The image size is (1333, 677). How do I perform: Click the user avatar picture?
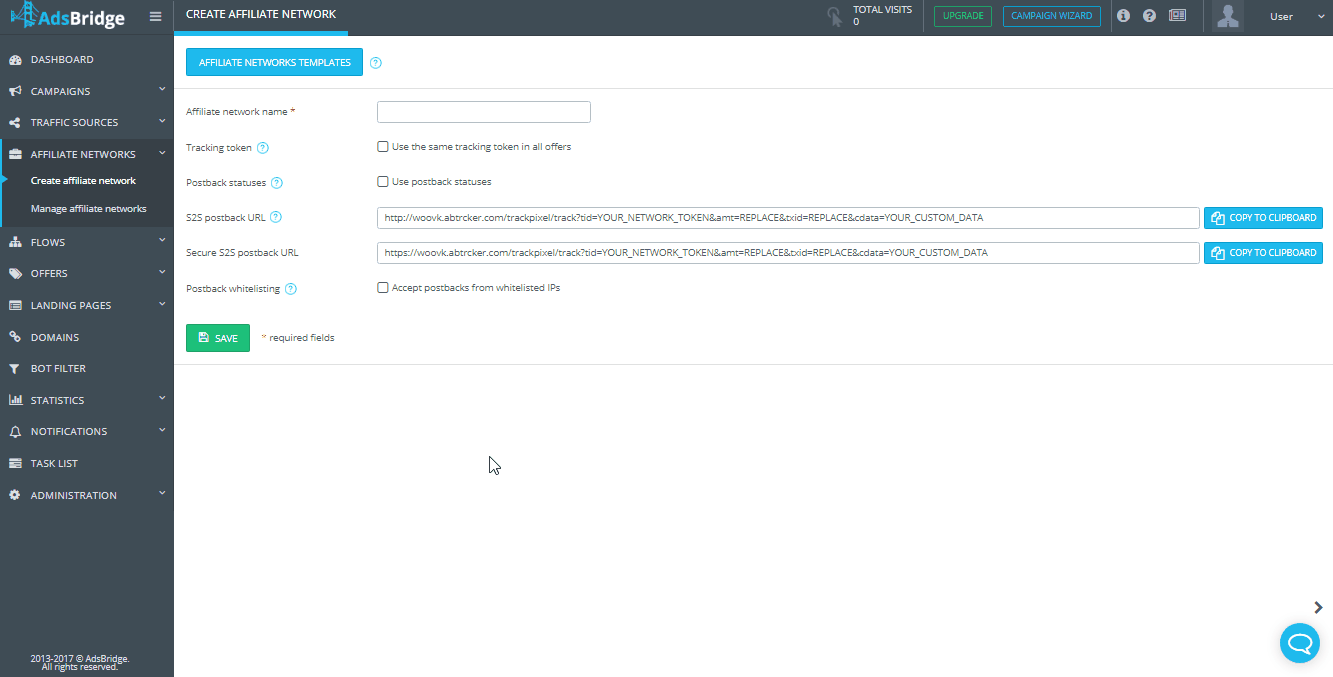1228,16
